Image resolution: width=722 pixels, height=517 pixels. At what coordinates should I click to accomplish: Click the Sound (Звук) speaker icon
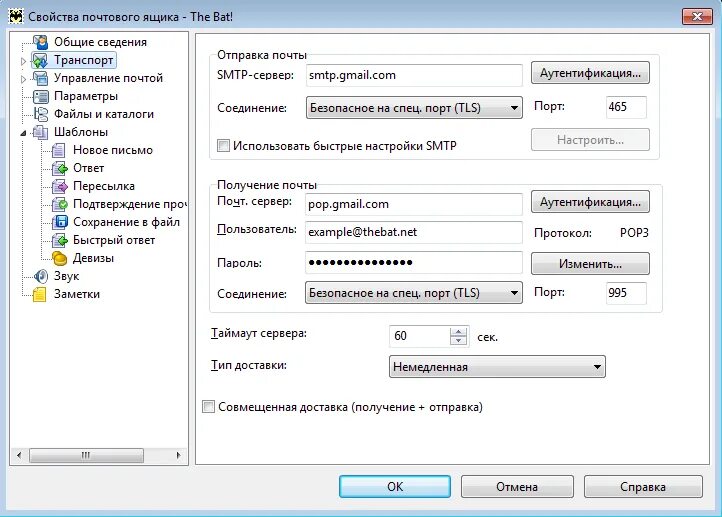(x=41, y=276)
